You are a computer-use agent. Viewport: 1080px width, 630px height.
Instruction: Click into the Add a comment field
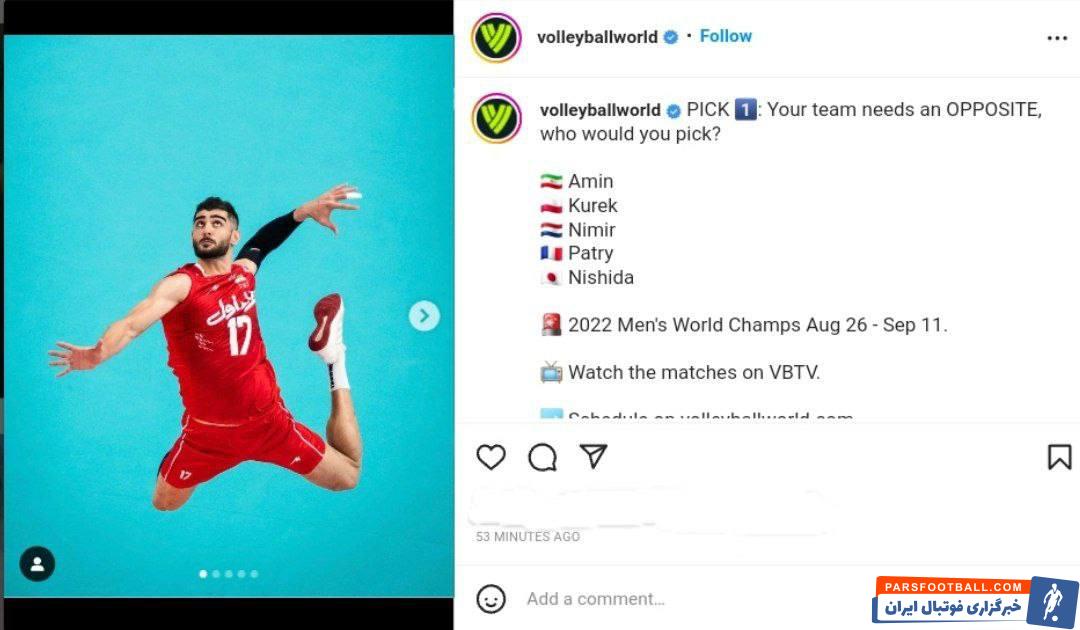696,599
